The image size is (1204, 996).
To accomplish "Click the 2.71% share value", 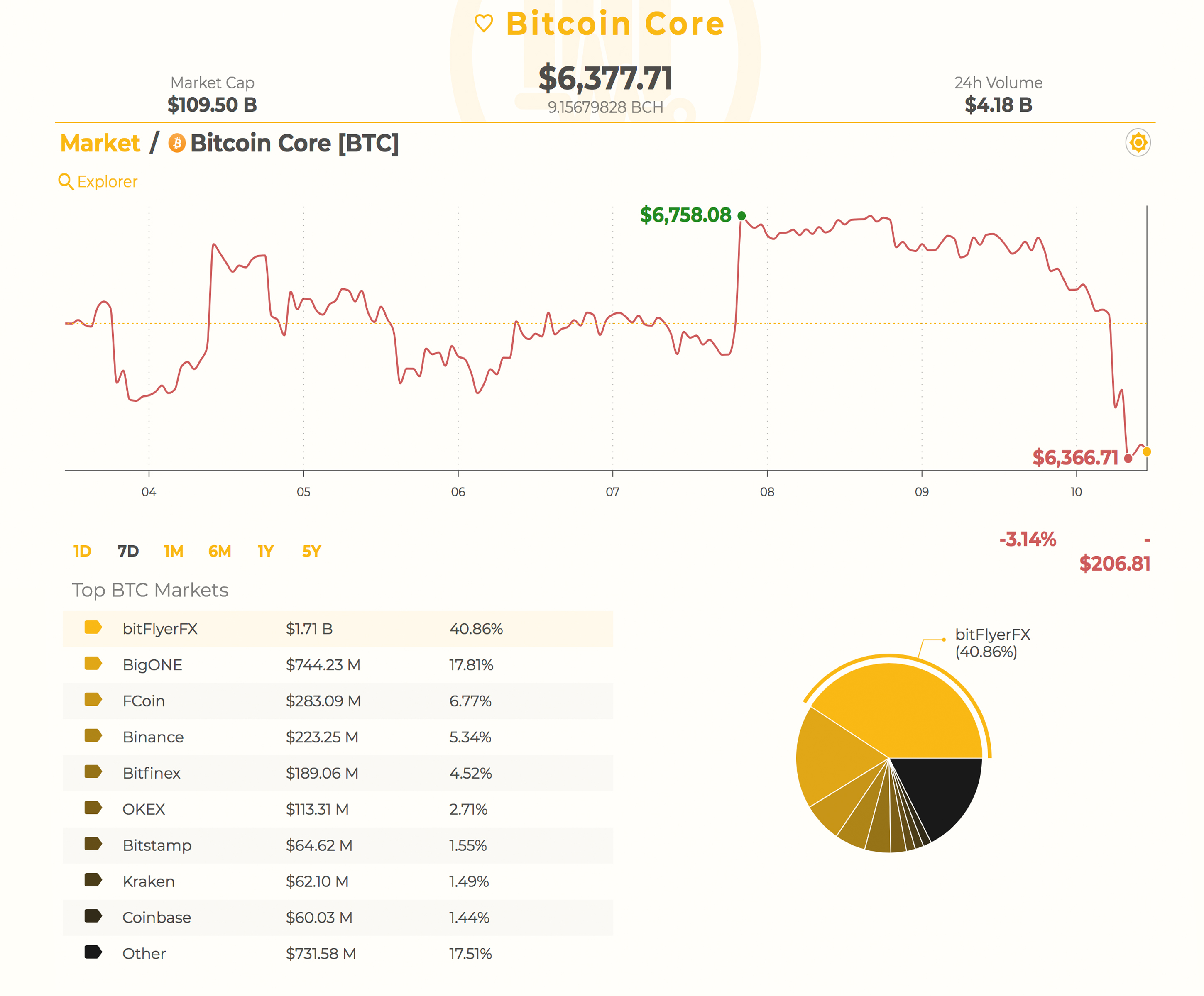I will (468, 810).
